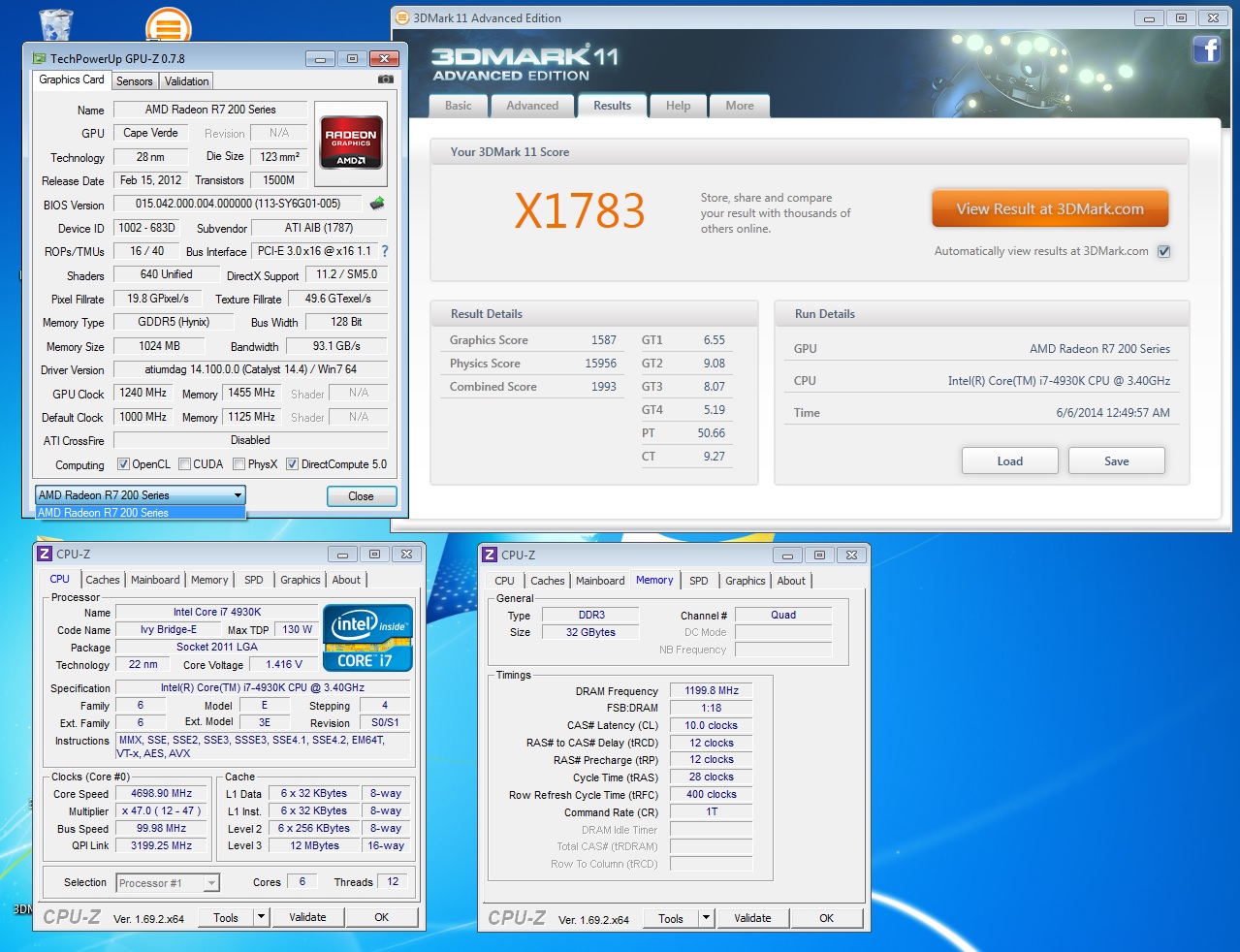
Task: Toggle the OpenCL checkbox in GPU-Z
Action: (x=123, y=464)
